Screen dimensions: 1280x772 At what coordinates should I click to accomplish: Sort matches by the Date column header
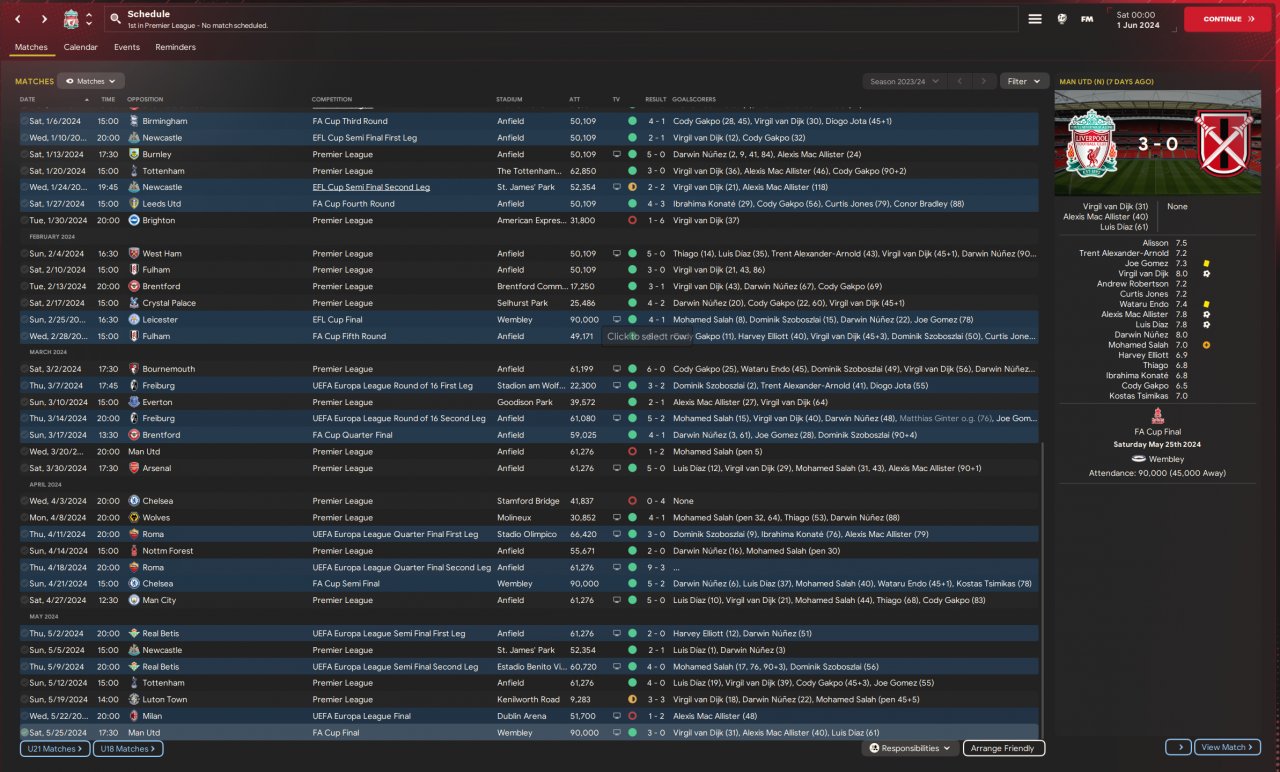coord(27,99)
